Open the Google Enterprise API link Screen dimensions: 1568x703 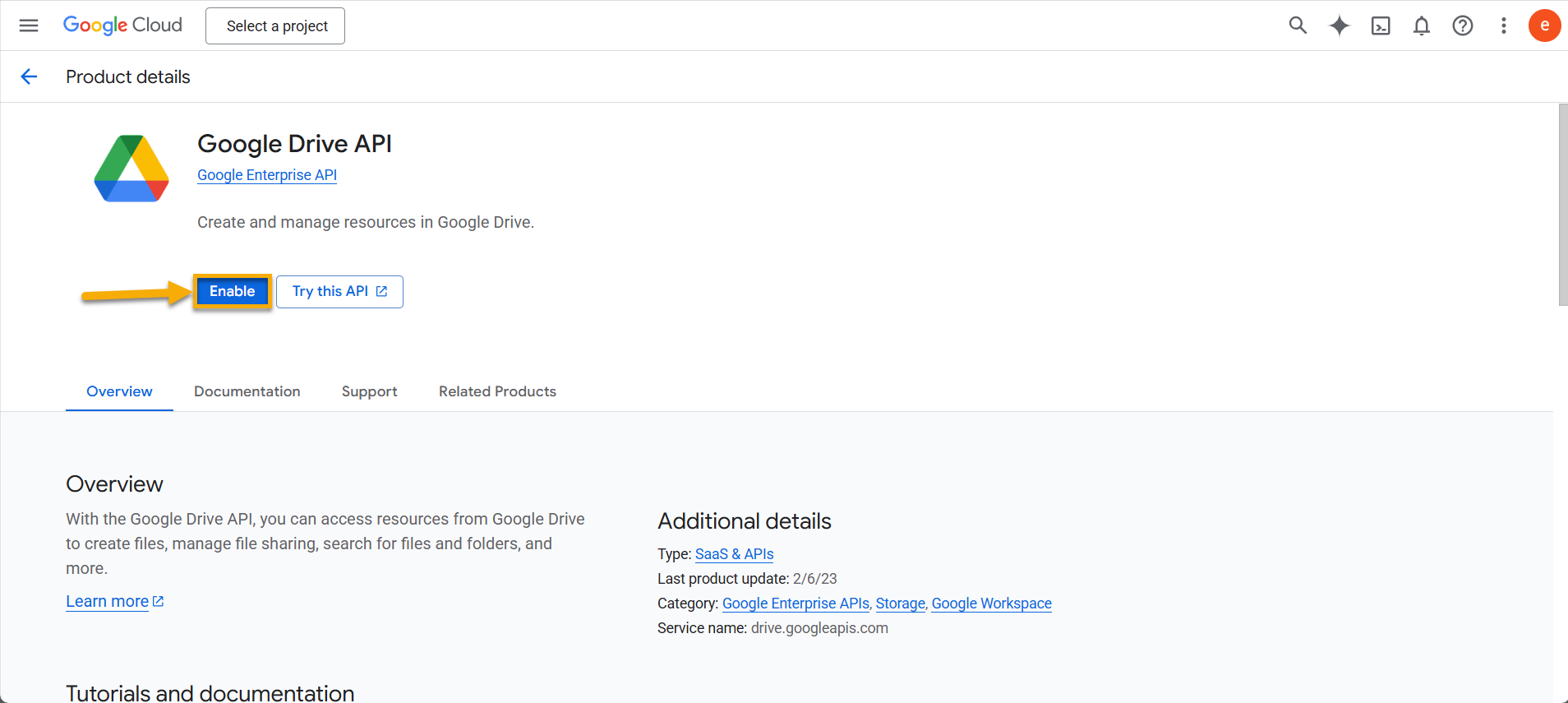coord(267,175)
